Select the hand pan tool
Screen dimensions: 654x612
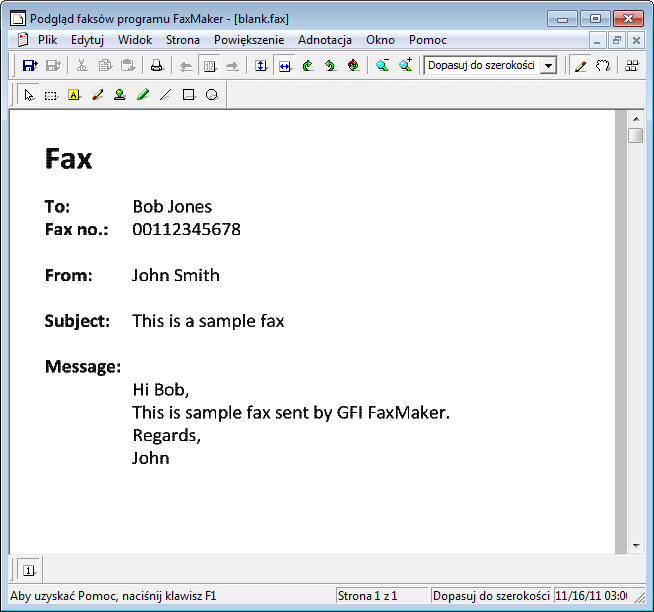pos(603,65)
